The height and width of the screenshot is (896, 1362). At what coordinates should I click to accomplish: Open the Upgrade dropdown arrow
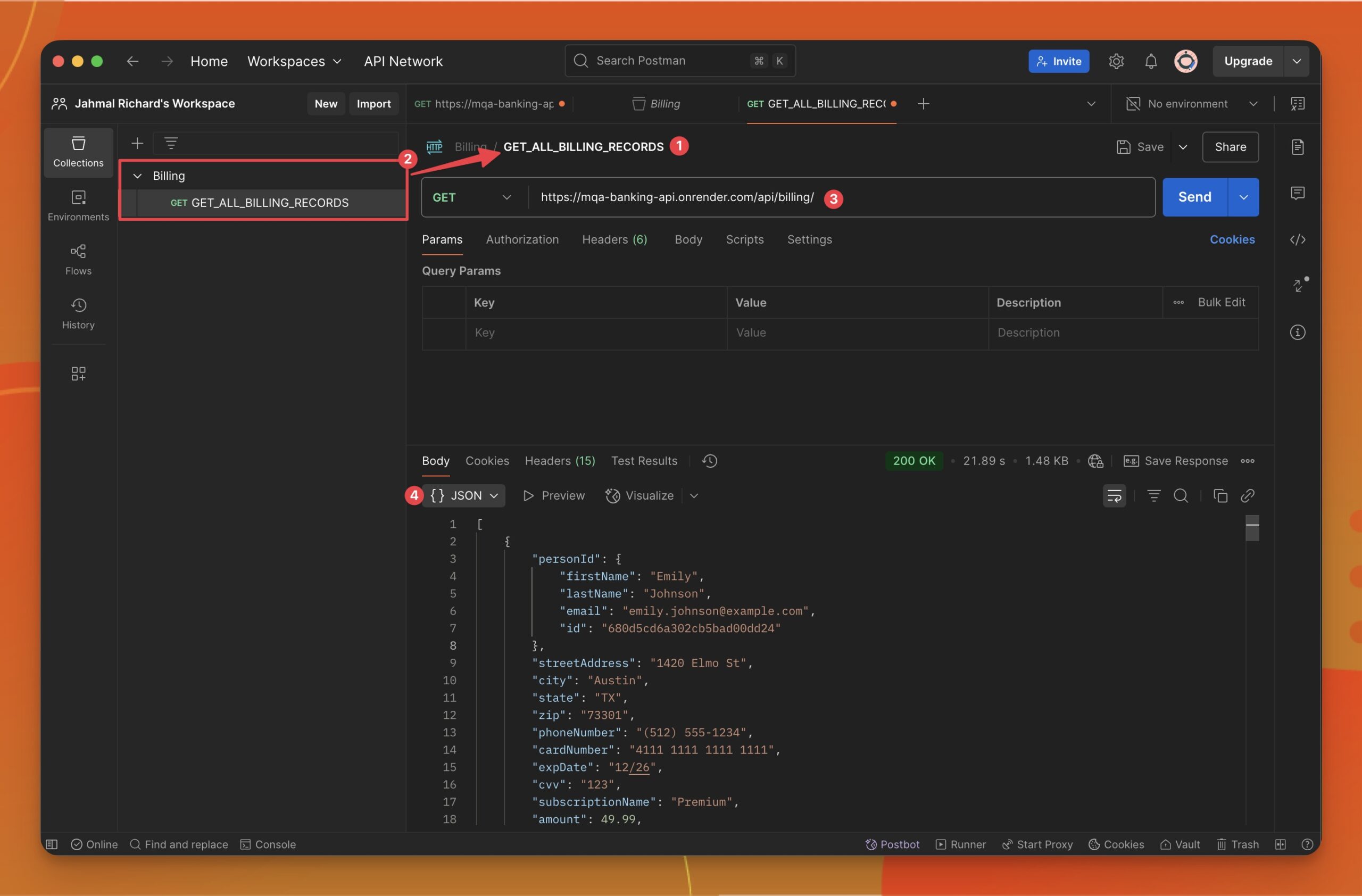(x=1296, y=61)
